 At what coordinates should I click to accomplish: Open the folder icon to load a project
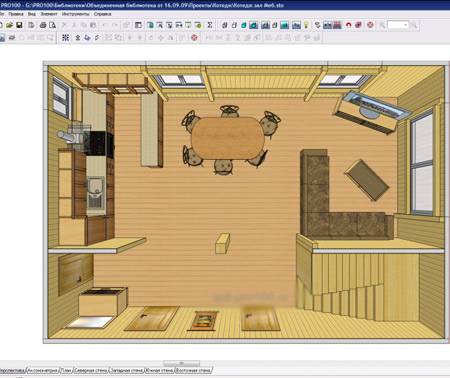coord(9,25)
